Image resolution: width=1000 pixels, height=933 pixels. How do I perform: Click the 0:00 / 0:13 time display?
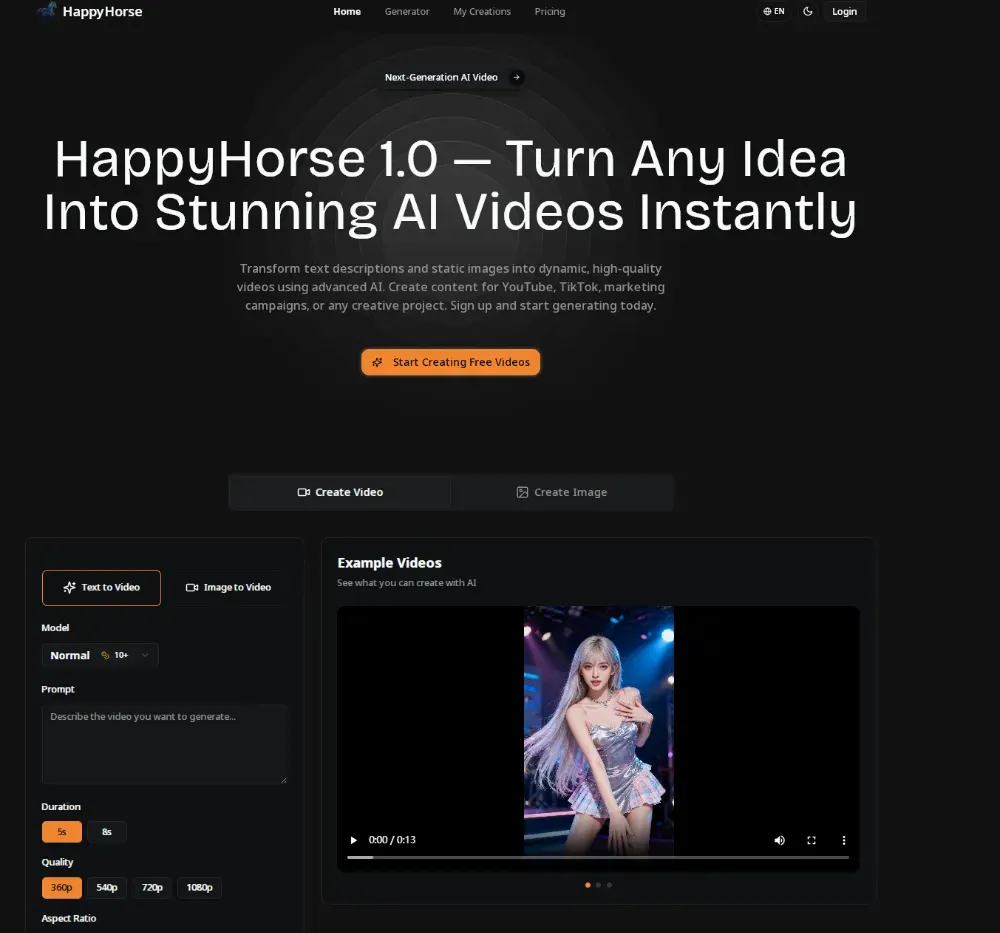coord(392,840)
